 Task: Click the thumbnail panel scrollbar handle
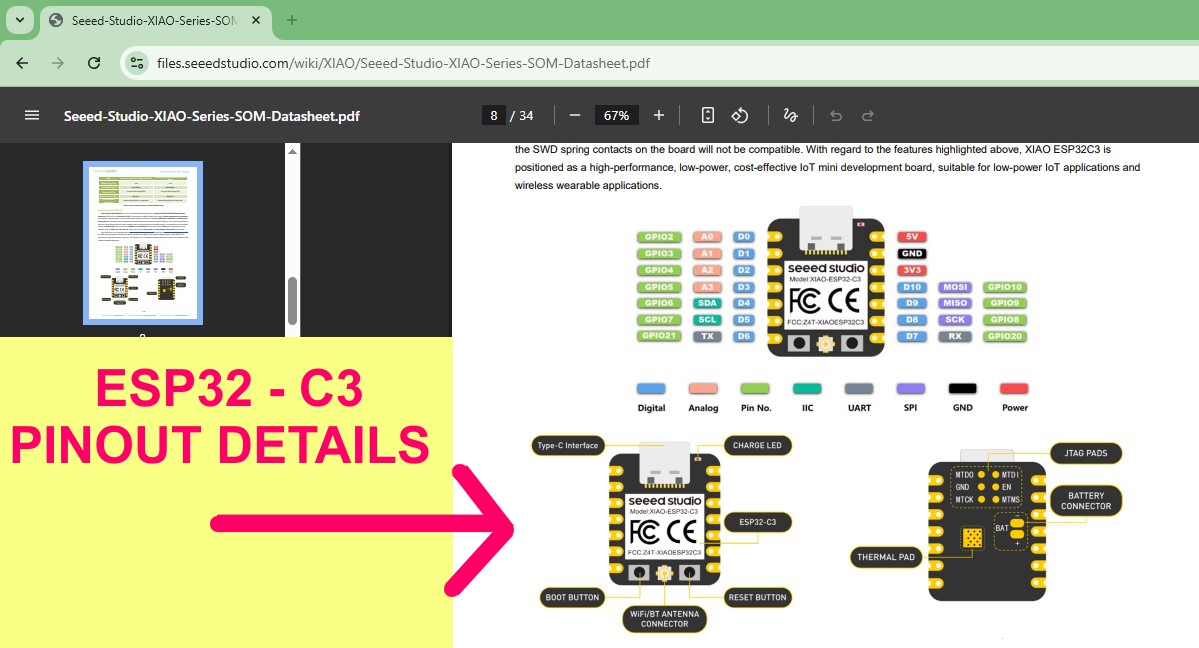[292, 300]
